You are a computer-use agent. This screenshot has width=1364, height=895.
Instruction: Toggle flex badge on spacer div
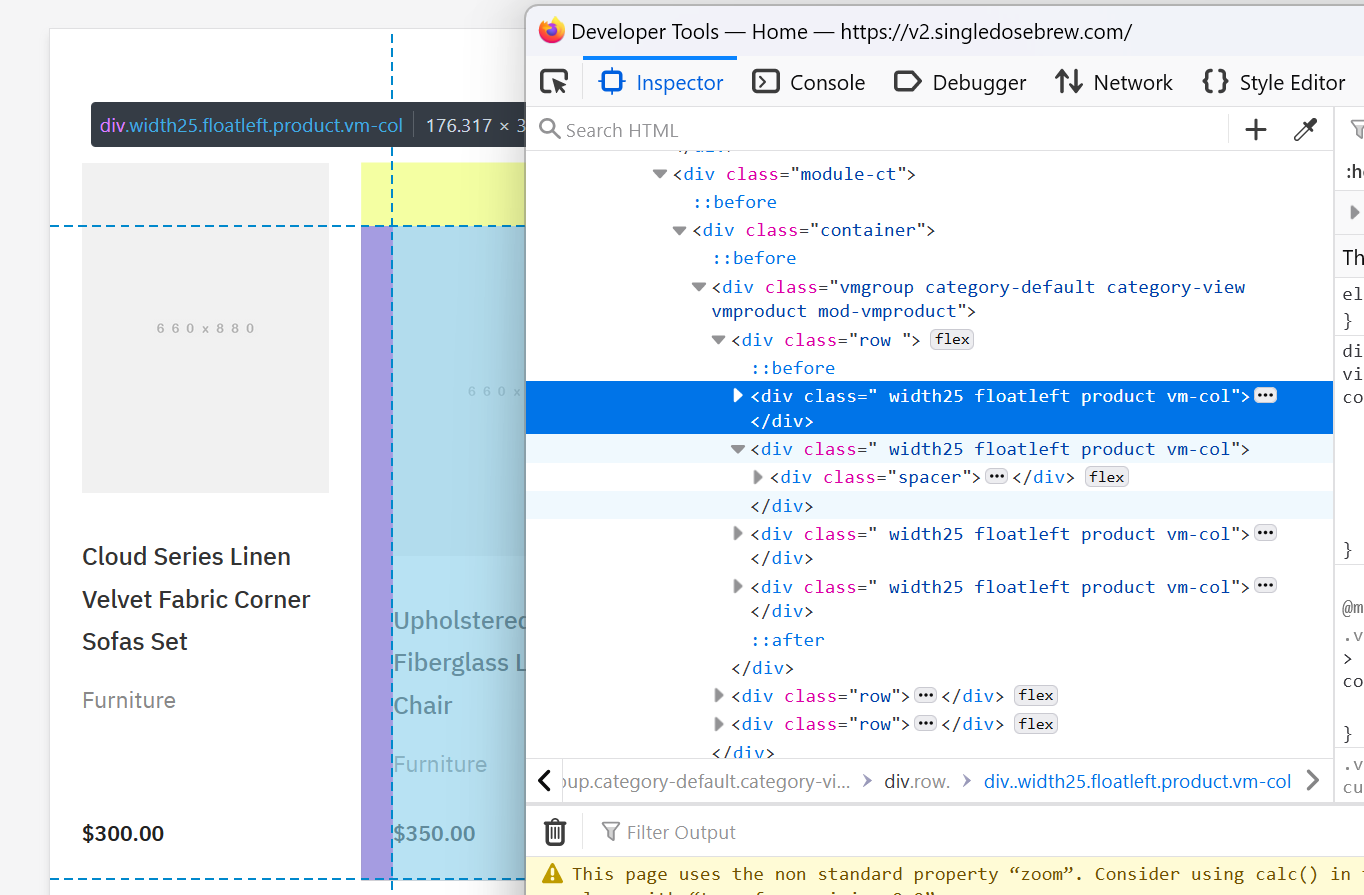tap(1106, 477)
